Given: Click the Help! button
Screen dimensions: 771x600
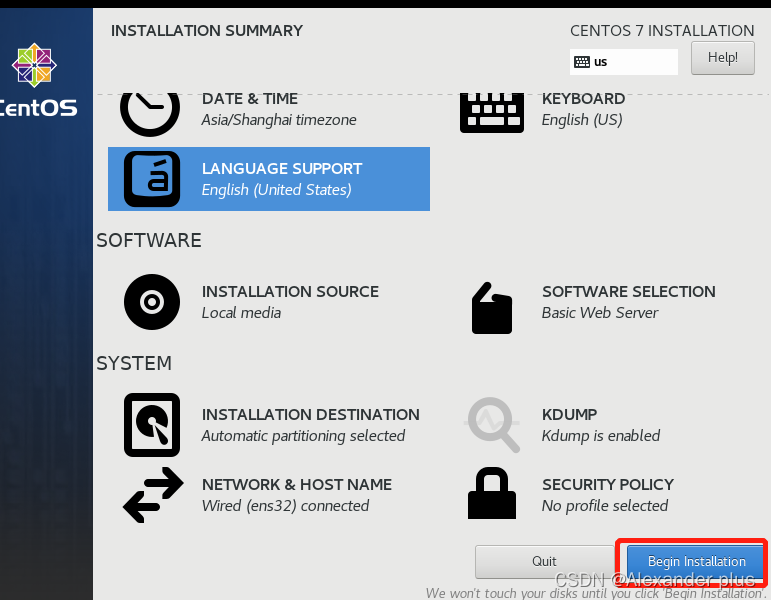Looking at the screenshot, I should 722,58.
